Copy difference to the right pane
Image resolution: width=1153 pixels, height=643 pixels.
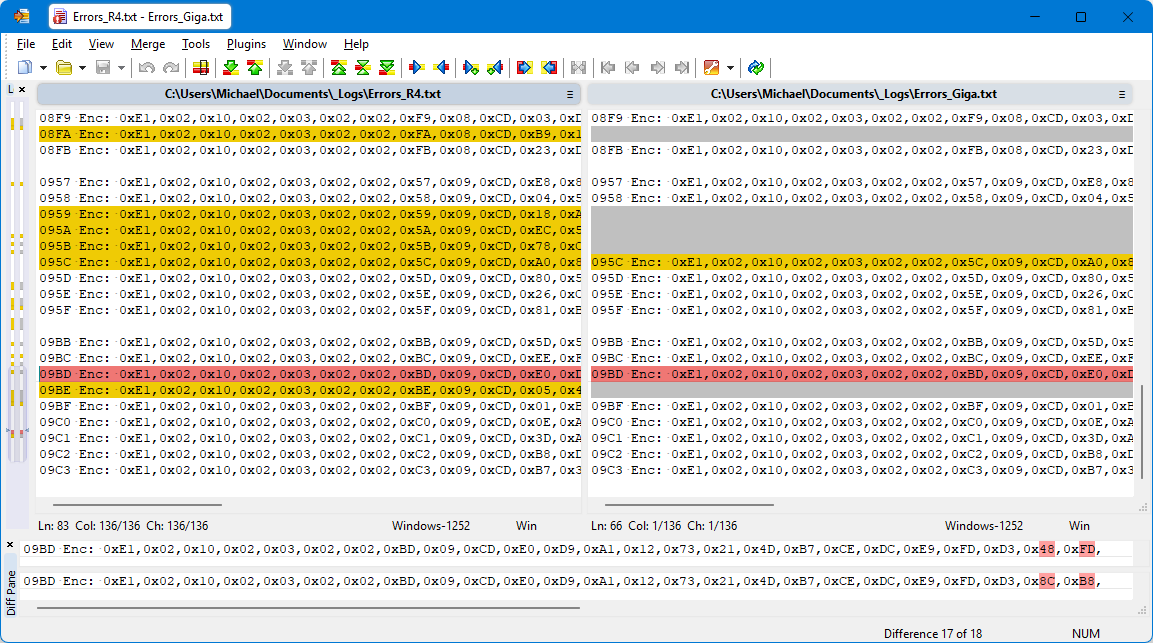point(416,68)
